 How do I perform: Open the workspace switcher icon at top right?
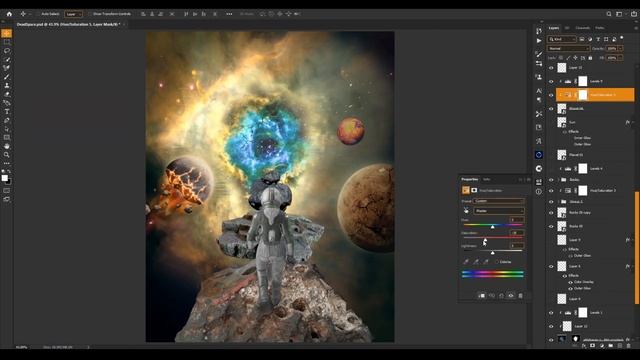(619, 14)
